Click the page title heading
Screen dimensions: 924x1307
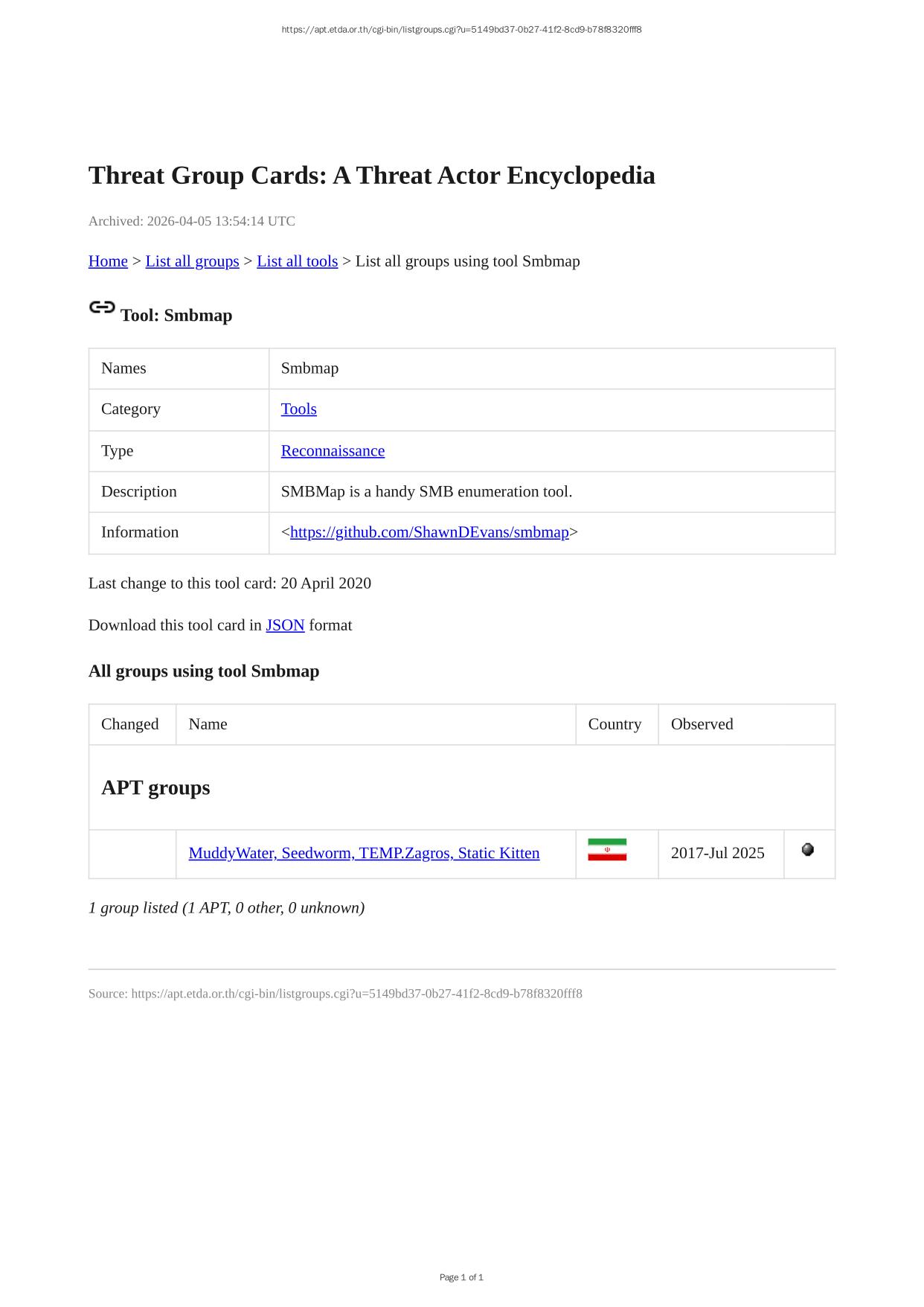(x=371, y=176)
